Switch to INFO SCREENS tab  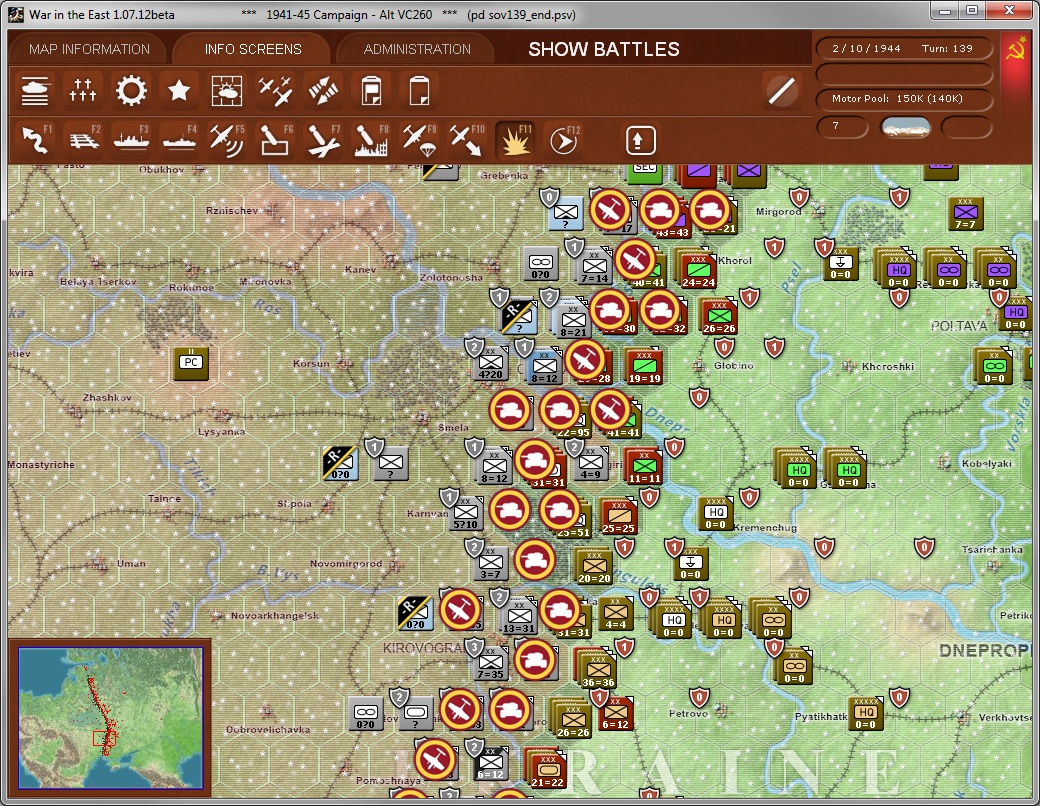coord(253,49)
